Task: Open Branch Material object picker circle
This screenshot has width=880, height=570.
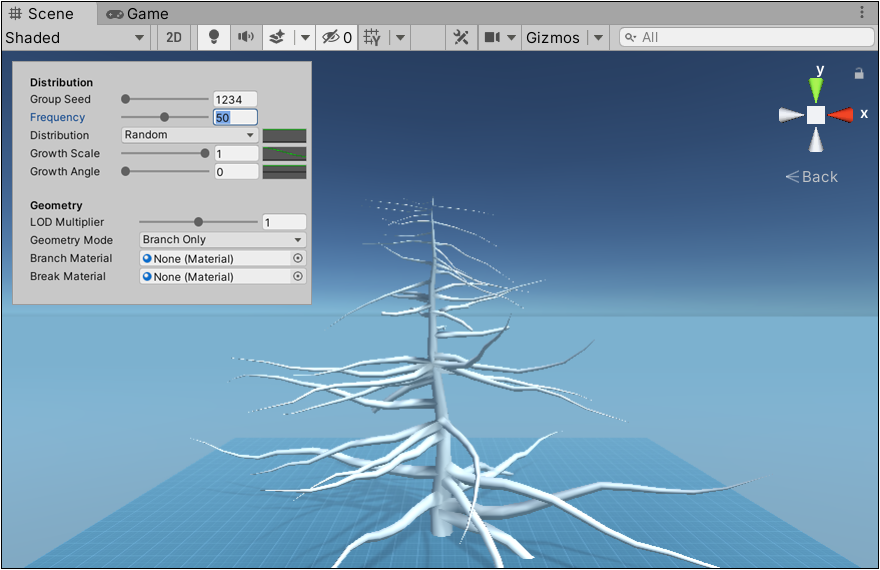Action: (x=297, y=258)
